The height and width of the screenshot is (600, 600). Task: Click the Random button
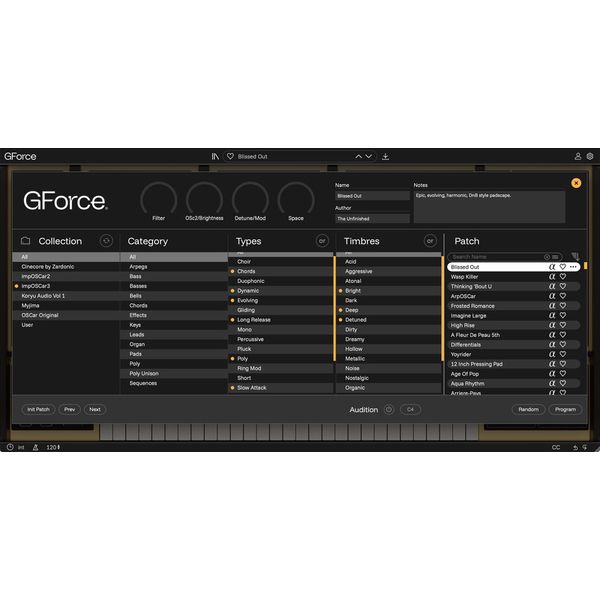pyautogui.click(x=528, y=409)
